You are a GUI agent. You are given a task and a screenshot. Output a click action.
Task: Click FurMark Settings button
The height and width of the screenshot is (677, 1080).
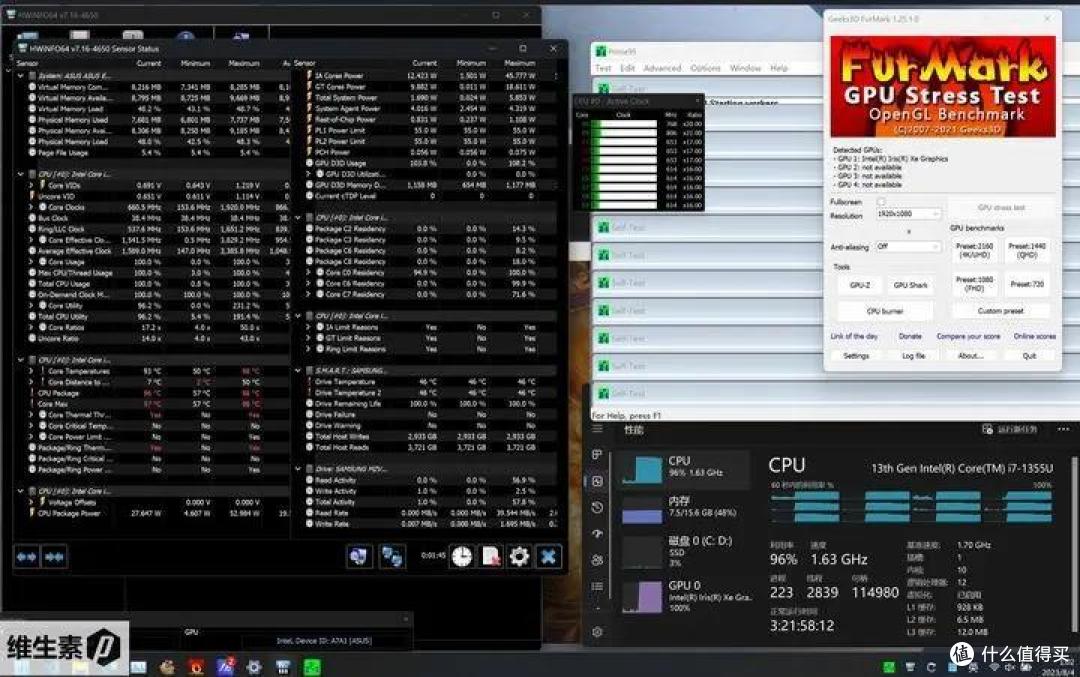(x=856, y=356)
